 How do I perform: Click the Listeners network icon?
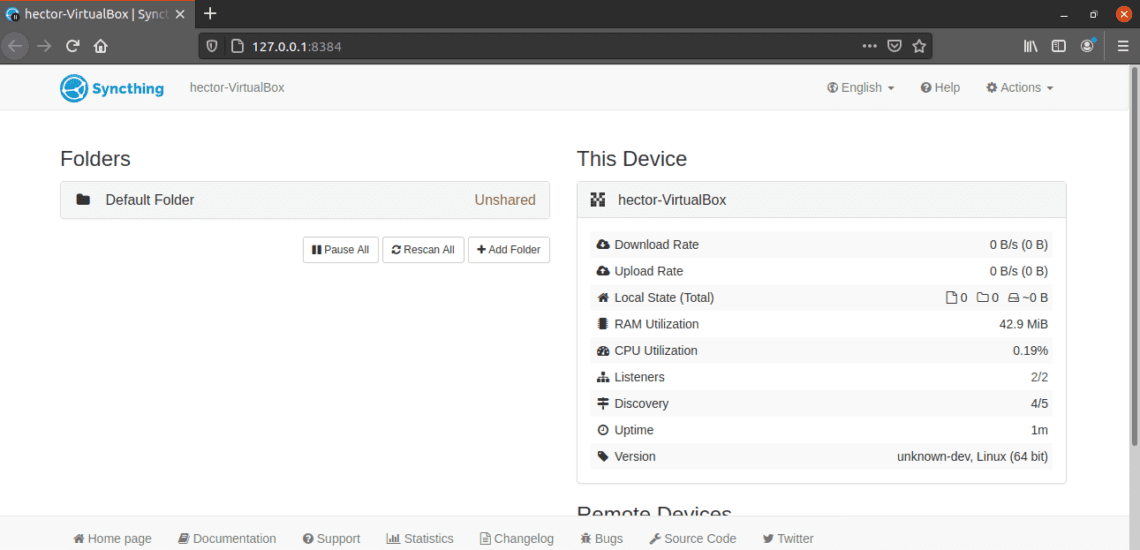point(602,378)
